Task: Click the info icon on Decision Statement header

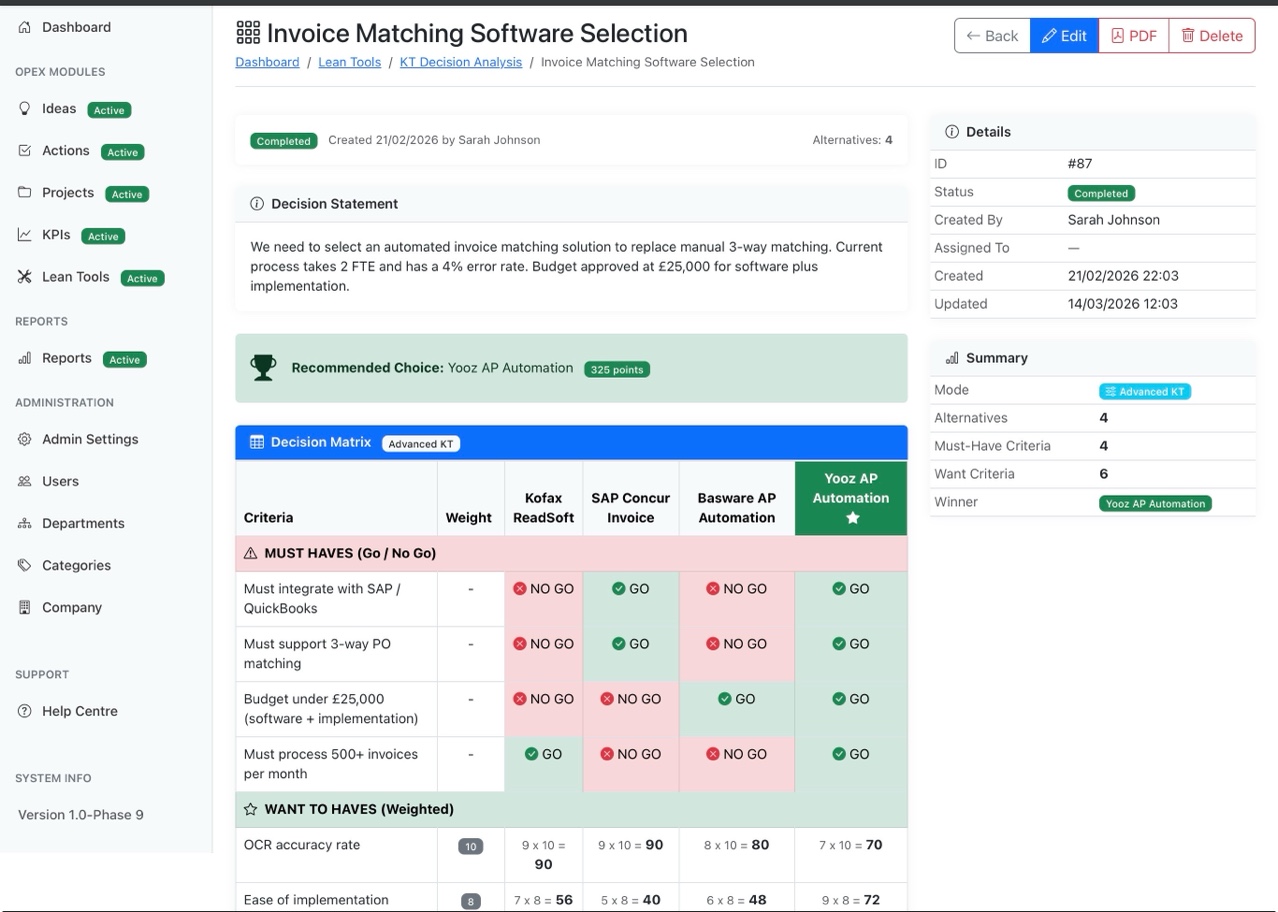Action: pyautogui.click(x=257, y=203)
